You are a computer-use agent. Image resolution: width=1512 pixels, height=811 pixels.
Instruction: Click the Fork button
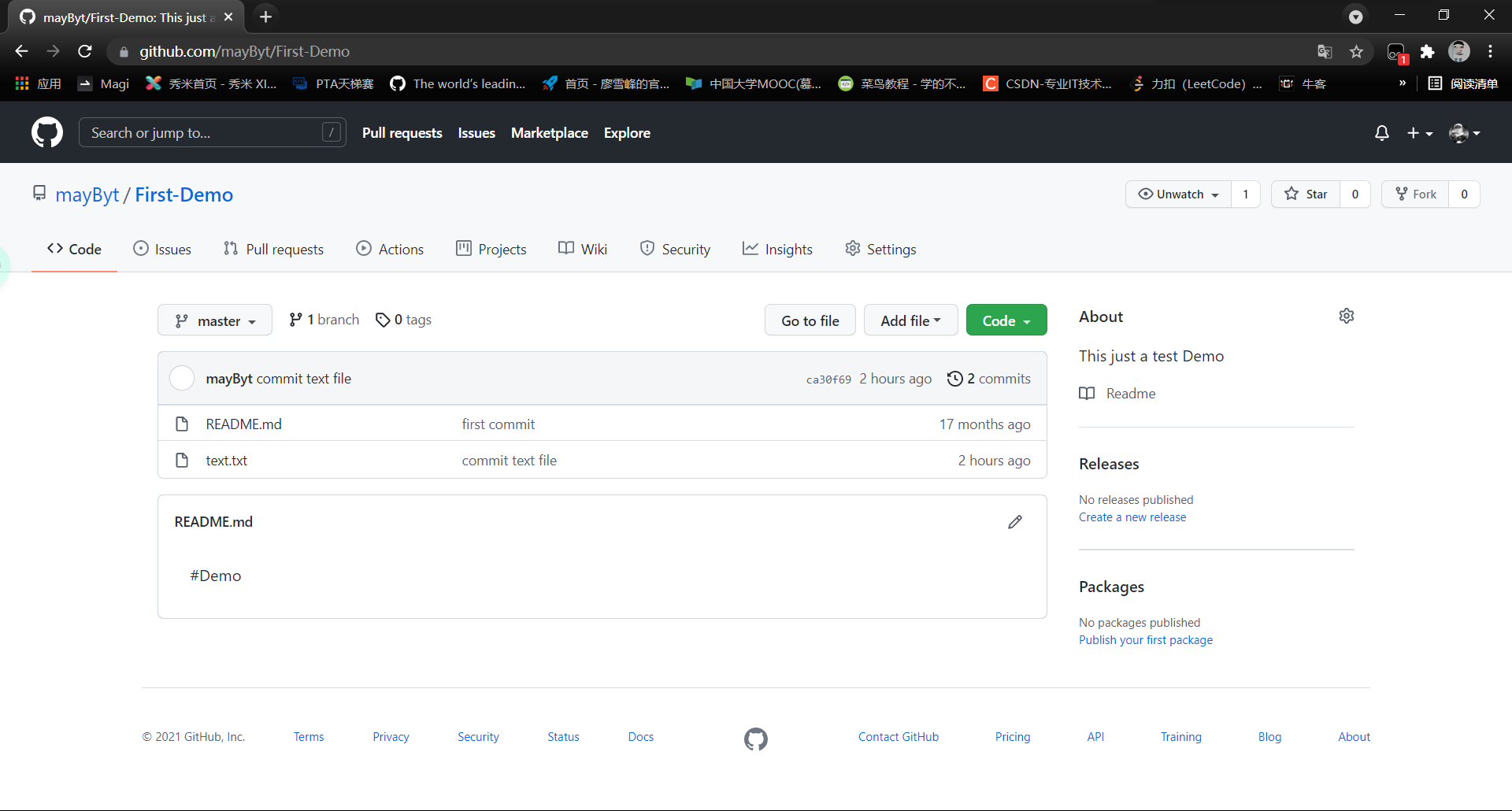(x=1415, y=194)
